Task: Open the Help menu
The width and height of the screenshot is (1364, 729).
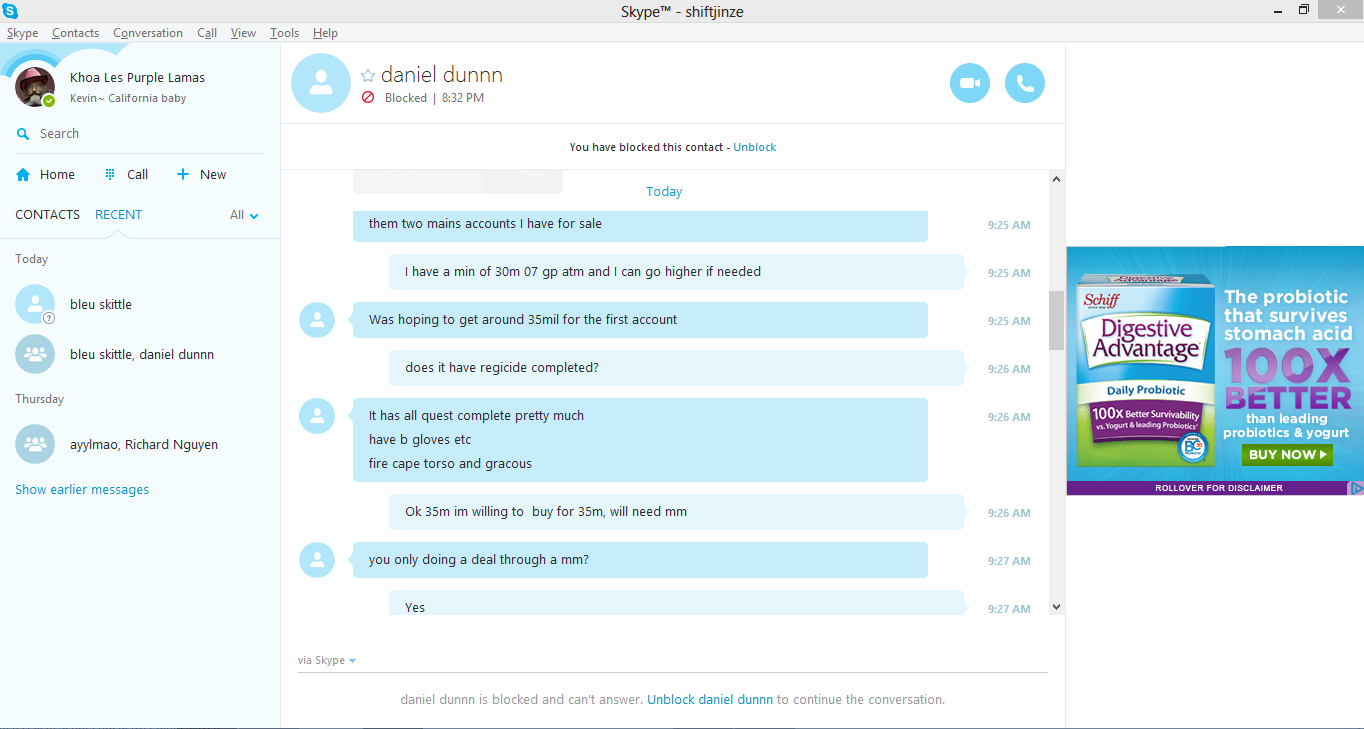Action: (325, 33)
